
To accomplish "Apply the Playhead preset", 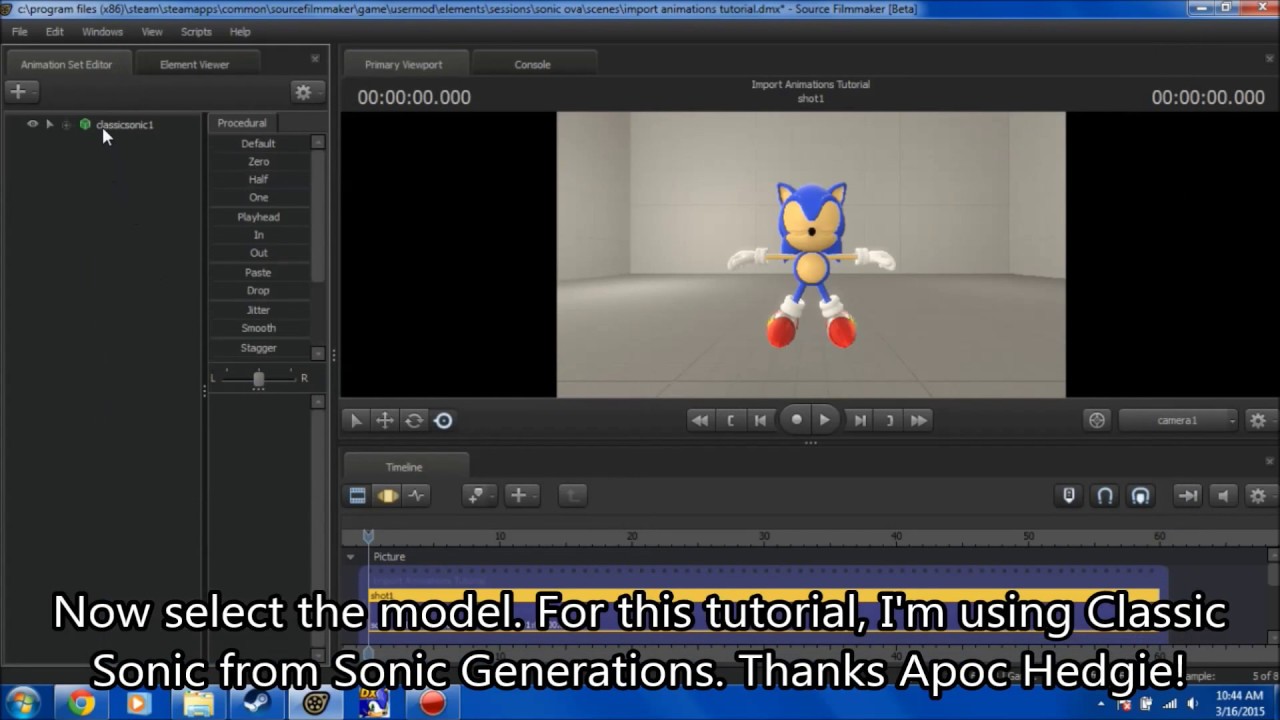I will click(259, 217).
